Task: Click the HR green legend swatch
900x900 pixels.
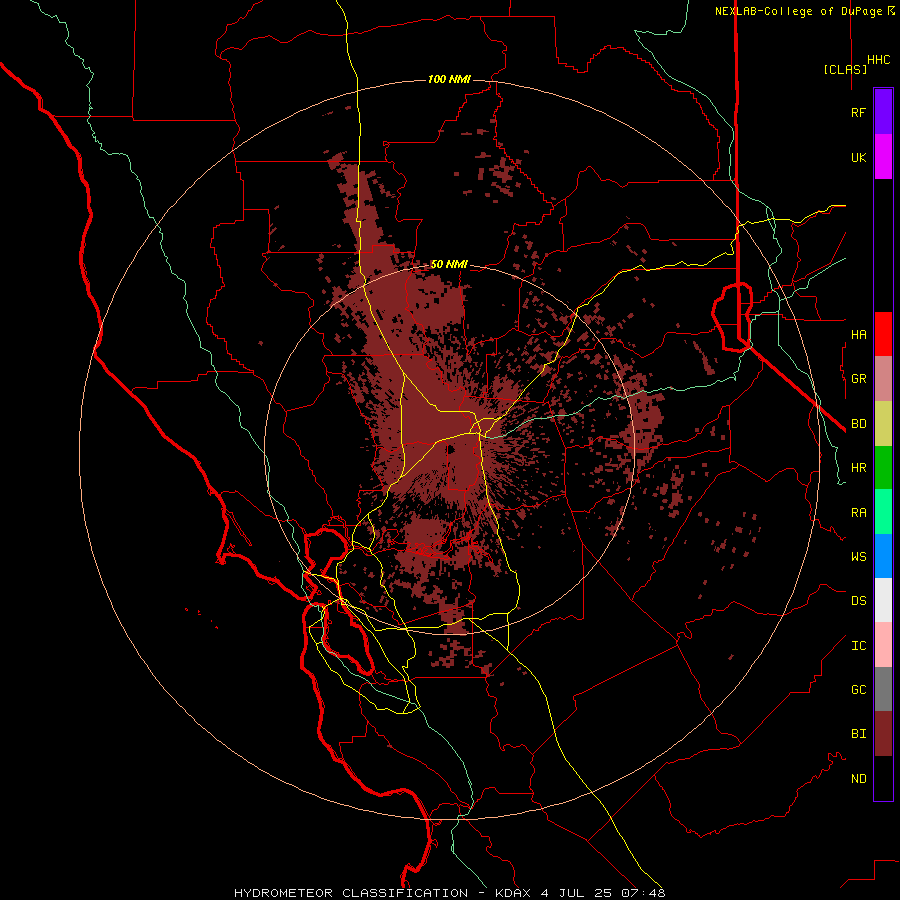Action: coord(883,468)
